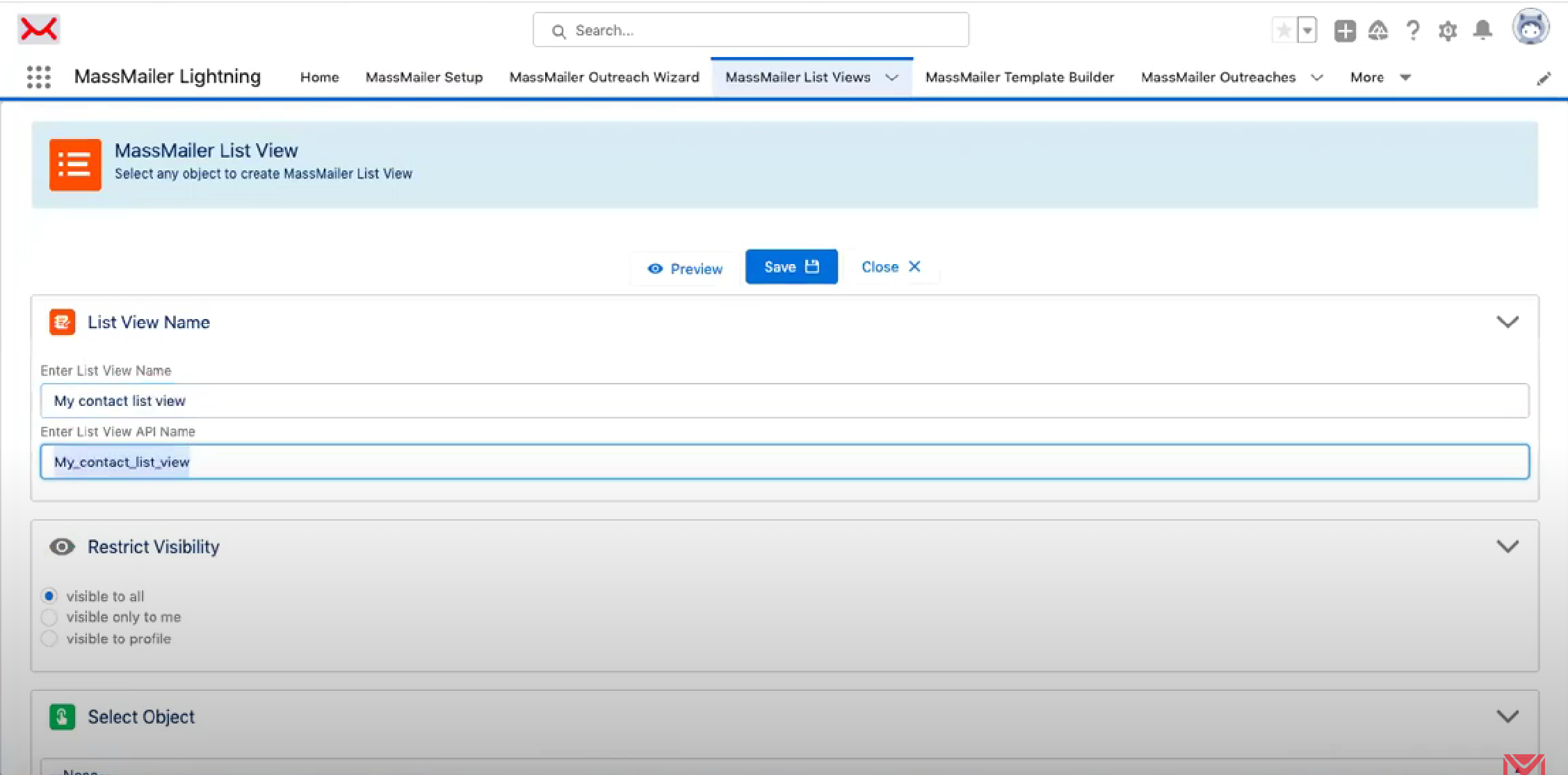Image resolution: width=1568 pixels, height=775 pixels.
Task: Select the MassMailer List Views tab
Action: [x=798, y=77]
